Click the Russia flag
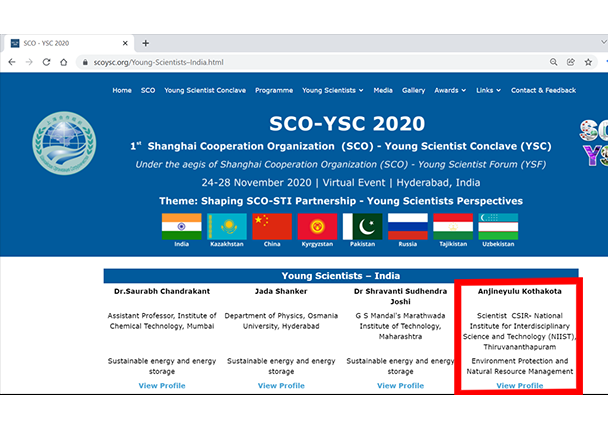This screenshot has width=608, height=428. pyautogui.click(x=408, y=226)
